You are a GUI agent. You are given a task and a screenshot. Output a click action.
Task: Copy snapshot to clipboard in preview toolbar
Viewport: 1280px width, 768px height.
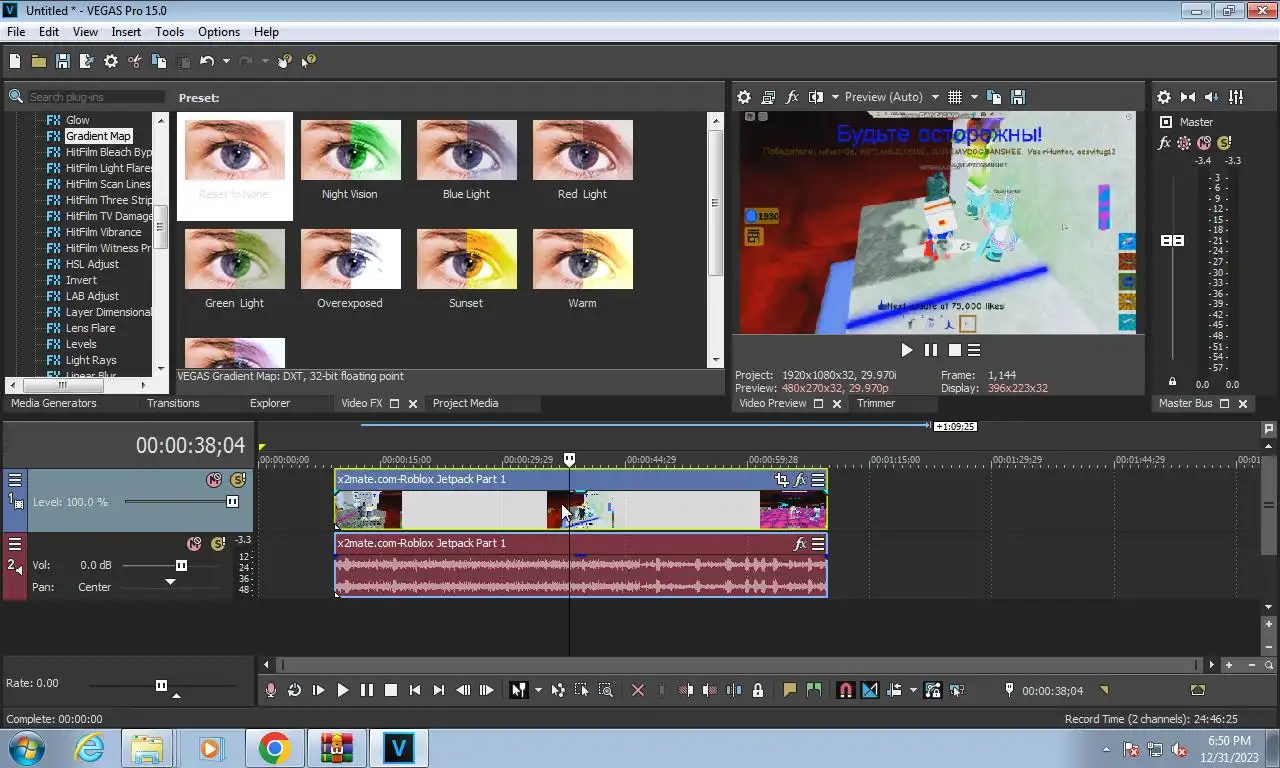coord(994,97)
